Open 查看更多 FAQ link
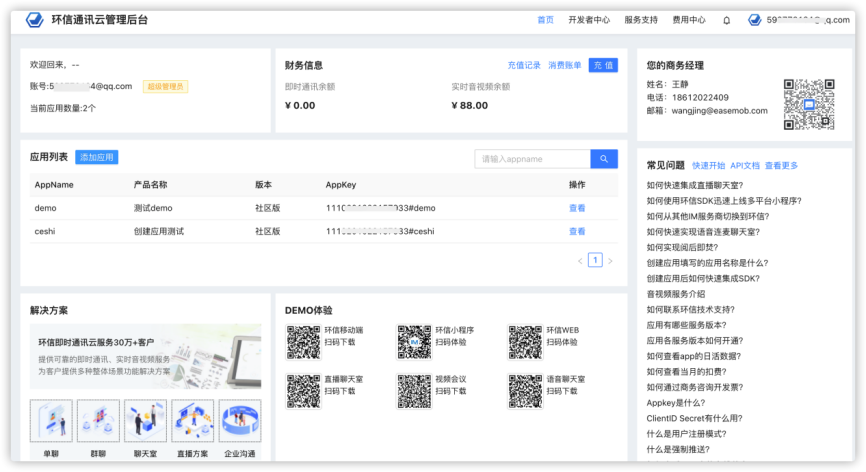Viewport: 866px width, 472px height. point(781,166)
